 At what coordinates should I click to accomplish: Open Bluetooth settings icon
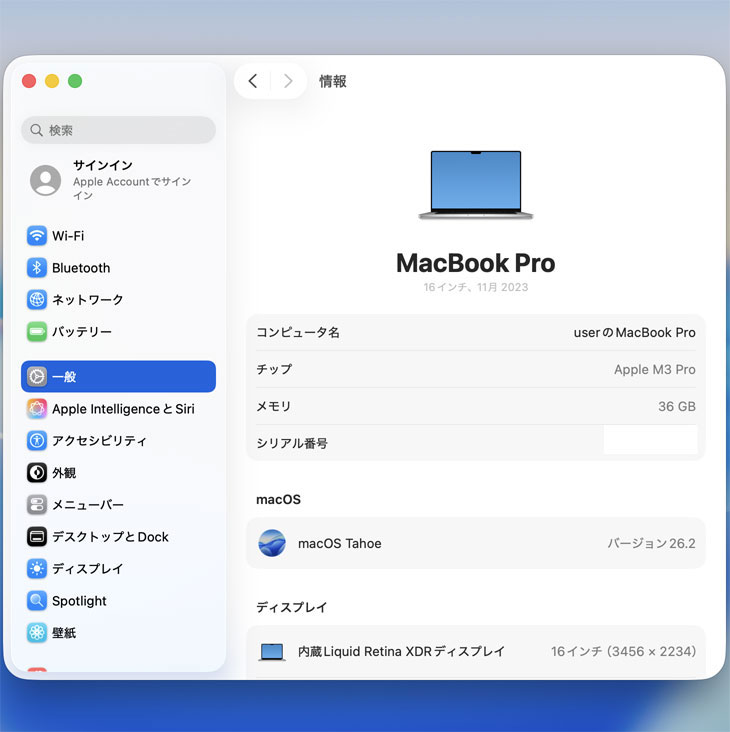(x=37, y=268)
